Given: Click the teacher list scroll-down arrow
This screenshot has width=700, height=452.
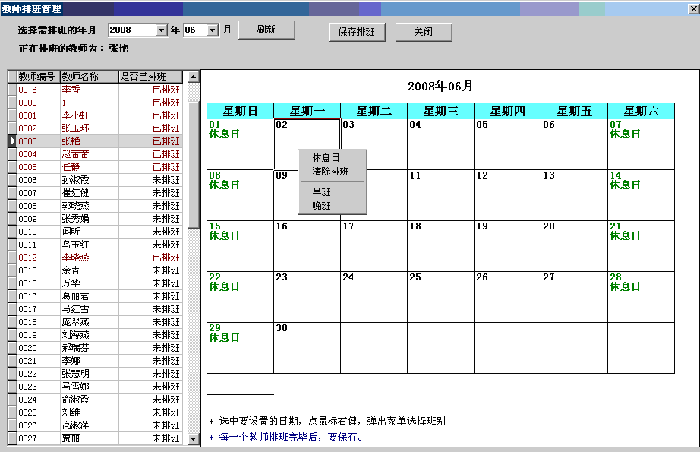Looking at the screenshot, I should (193, 439).
